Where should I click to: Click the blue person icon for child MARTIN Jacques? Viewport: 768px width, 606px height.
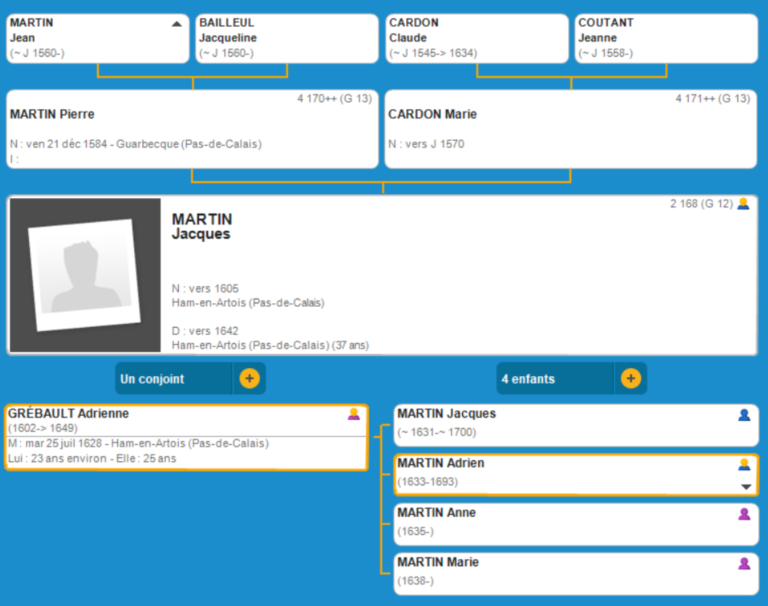tap(744, 414)
